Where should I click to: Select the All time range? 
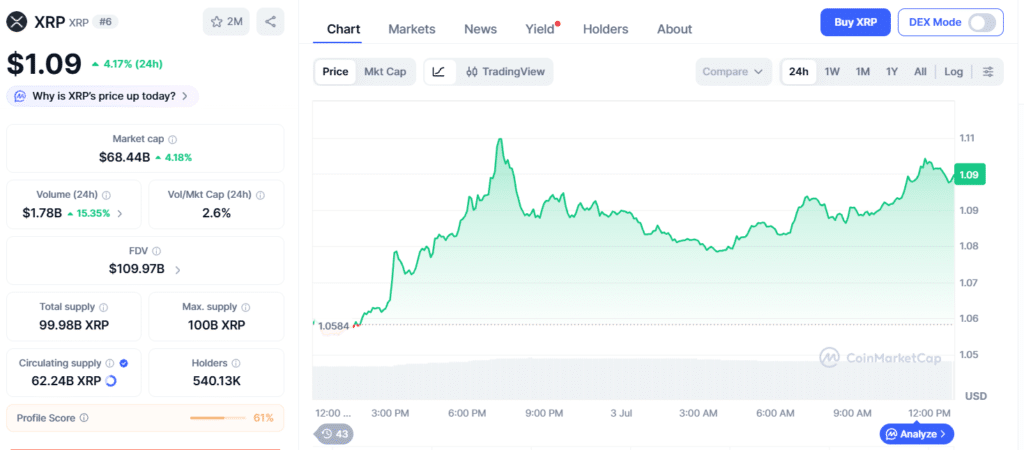pos(920,72)
